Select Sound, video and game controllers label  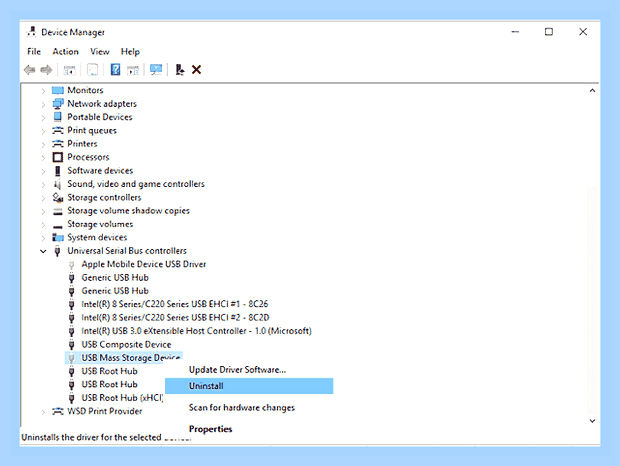coord(136,184)
